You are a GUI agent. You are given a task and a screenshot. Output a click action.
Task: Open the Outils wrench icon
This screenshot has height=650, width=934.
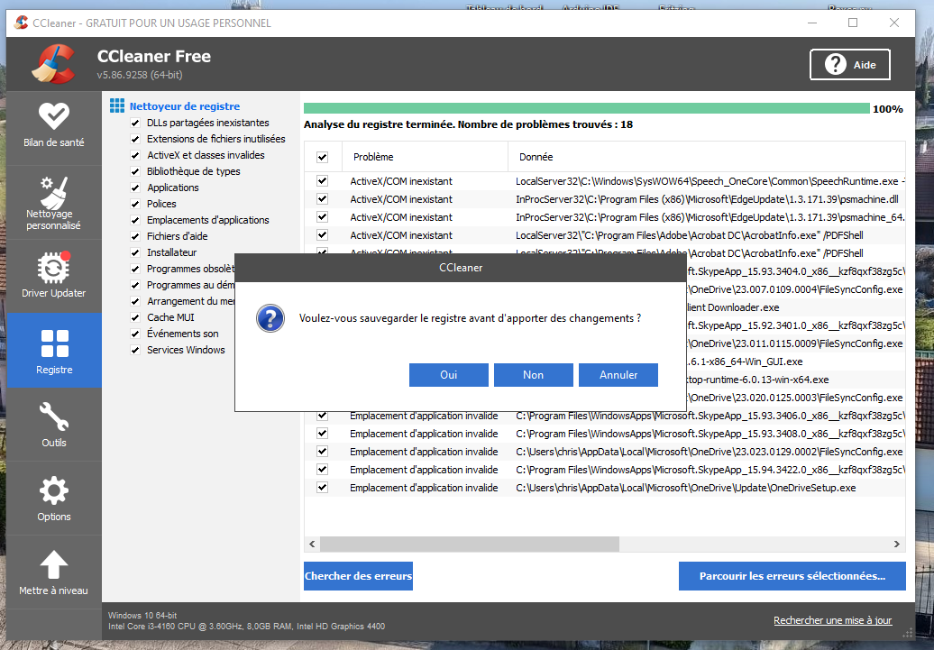54,416
